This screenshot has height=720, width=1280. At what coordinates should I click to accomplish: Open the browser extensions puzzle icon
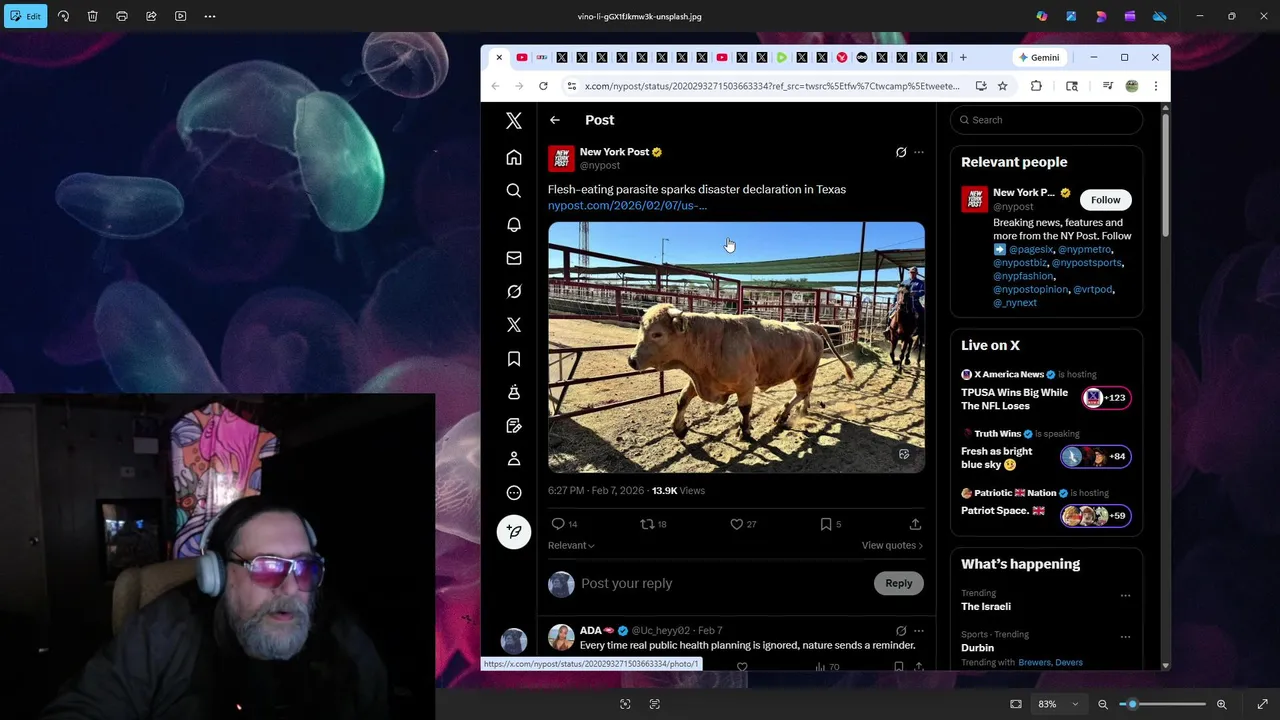tap(1036, 86)
